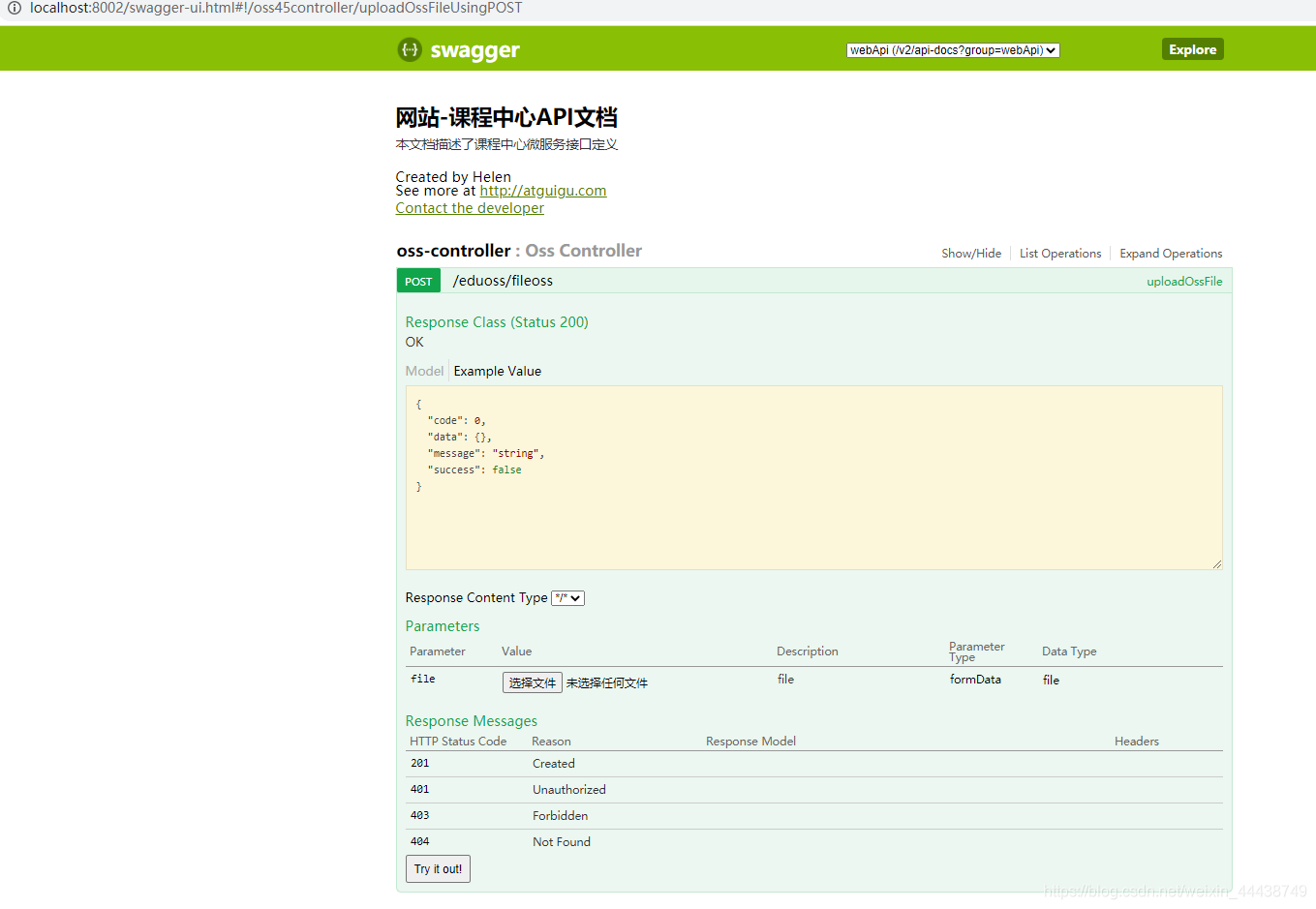Click the Response Model column header
1316x909 pixels.
click(751, 742)
